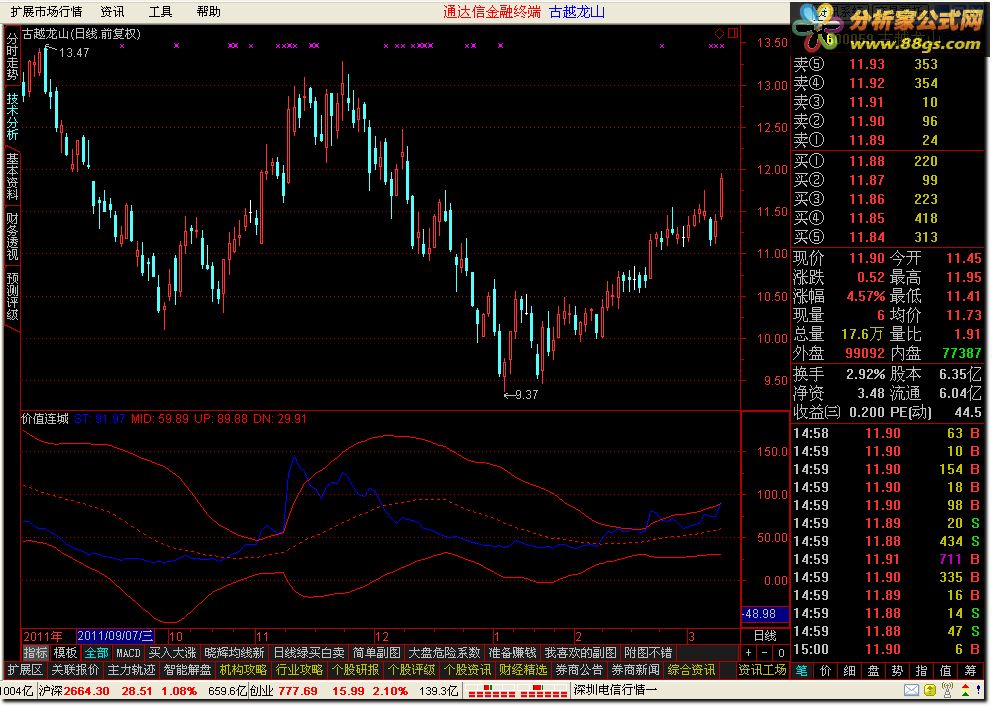The width and height of the screenshot is (992, 706).
Task: Open the 关联报价 tab
Action: (75, 670)
